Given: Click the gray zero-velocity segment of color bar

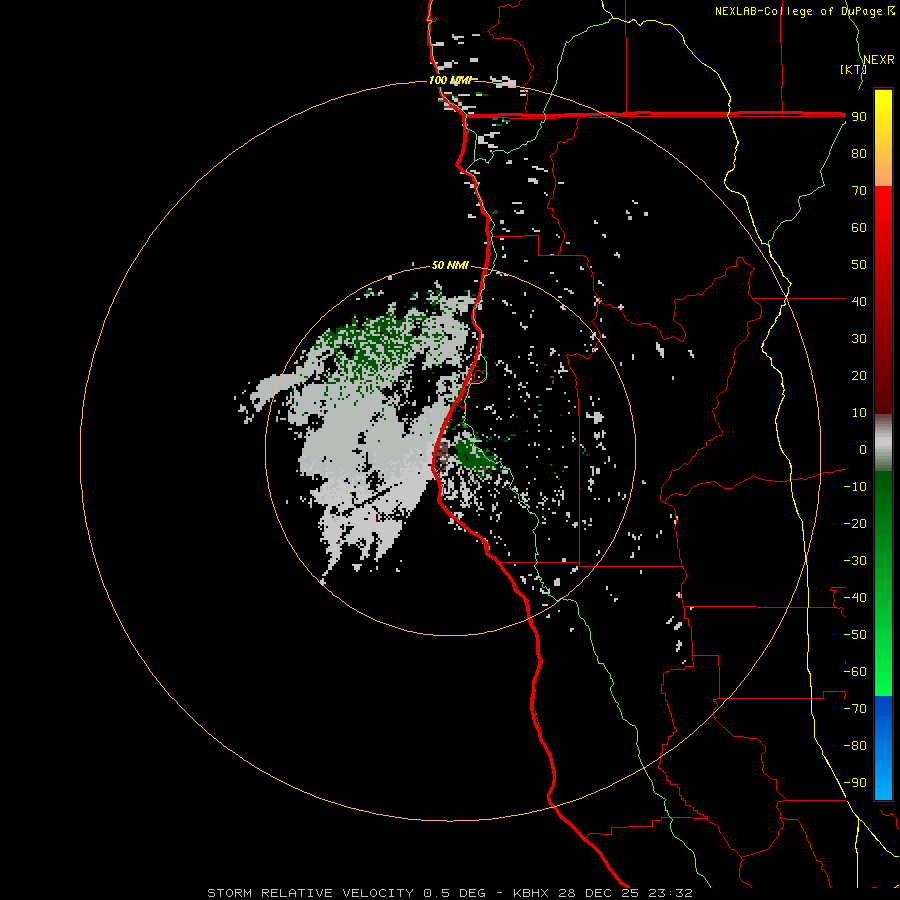Looking at the screenshot, I should [883, 443].
